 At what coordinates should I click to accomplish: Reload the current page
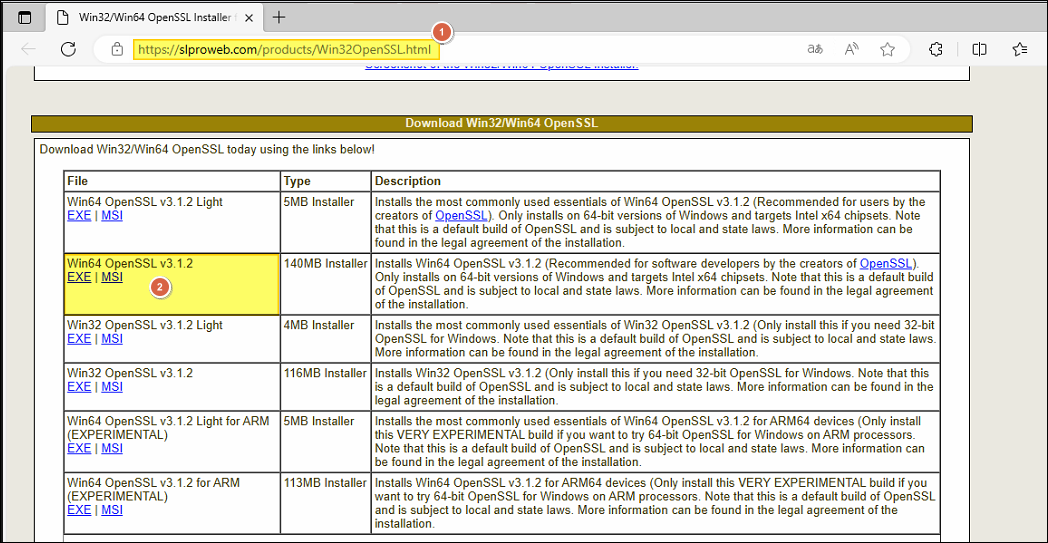coord(68,49)
